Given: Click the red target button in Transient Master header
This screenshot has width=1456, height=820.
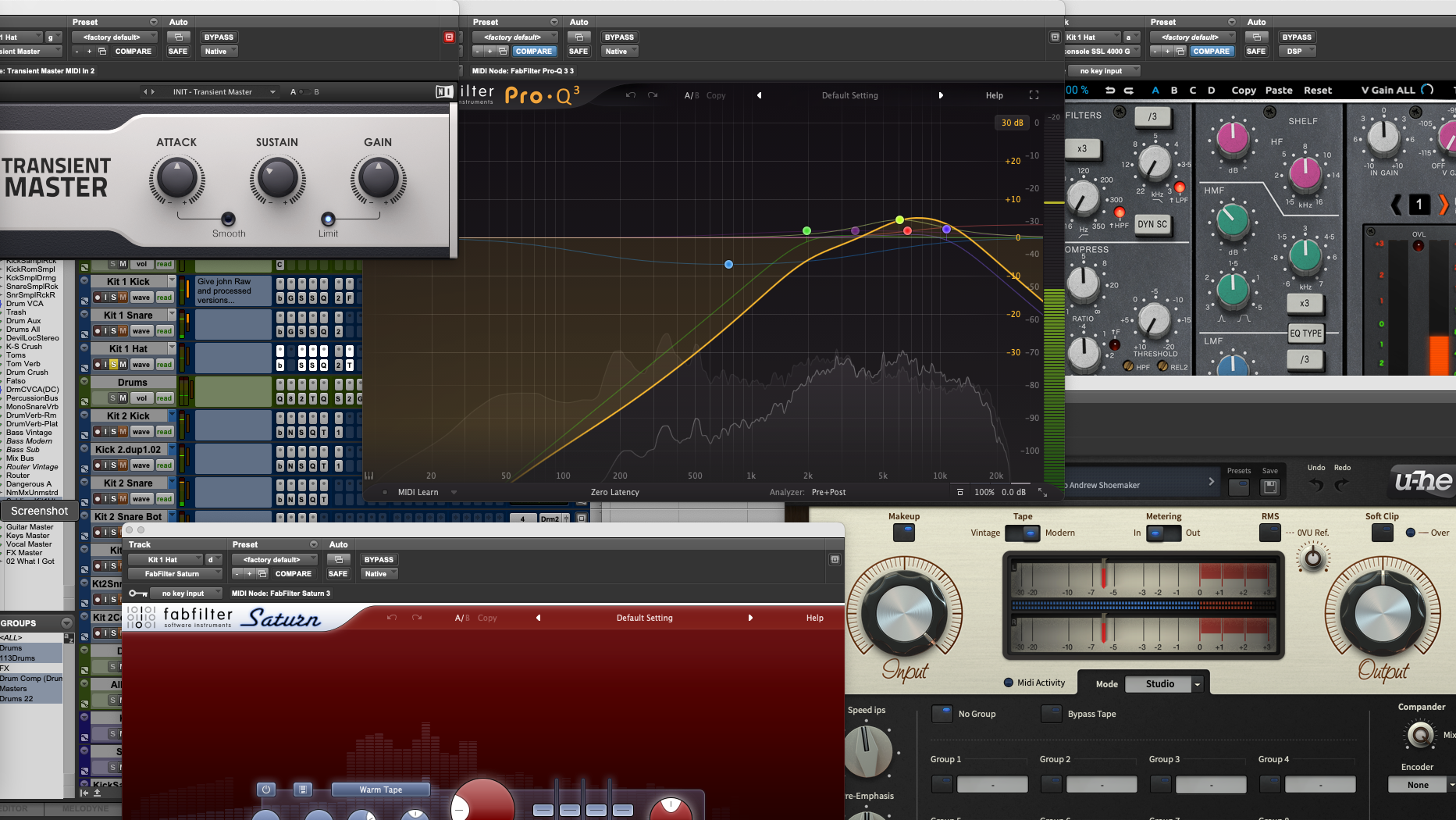Looking at the screenshot, I should click(449, 37).
